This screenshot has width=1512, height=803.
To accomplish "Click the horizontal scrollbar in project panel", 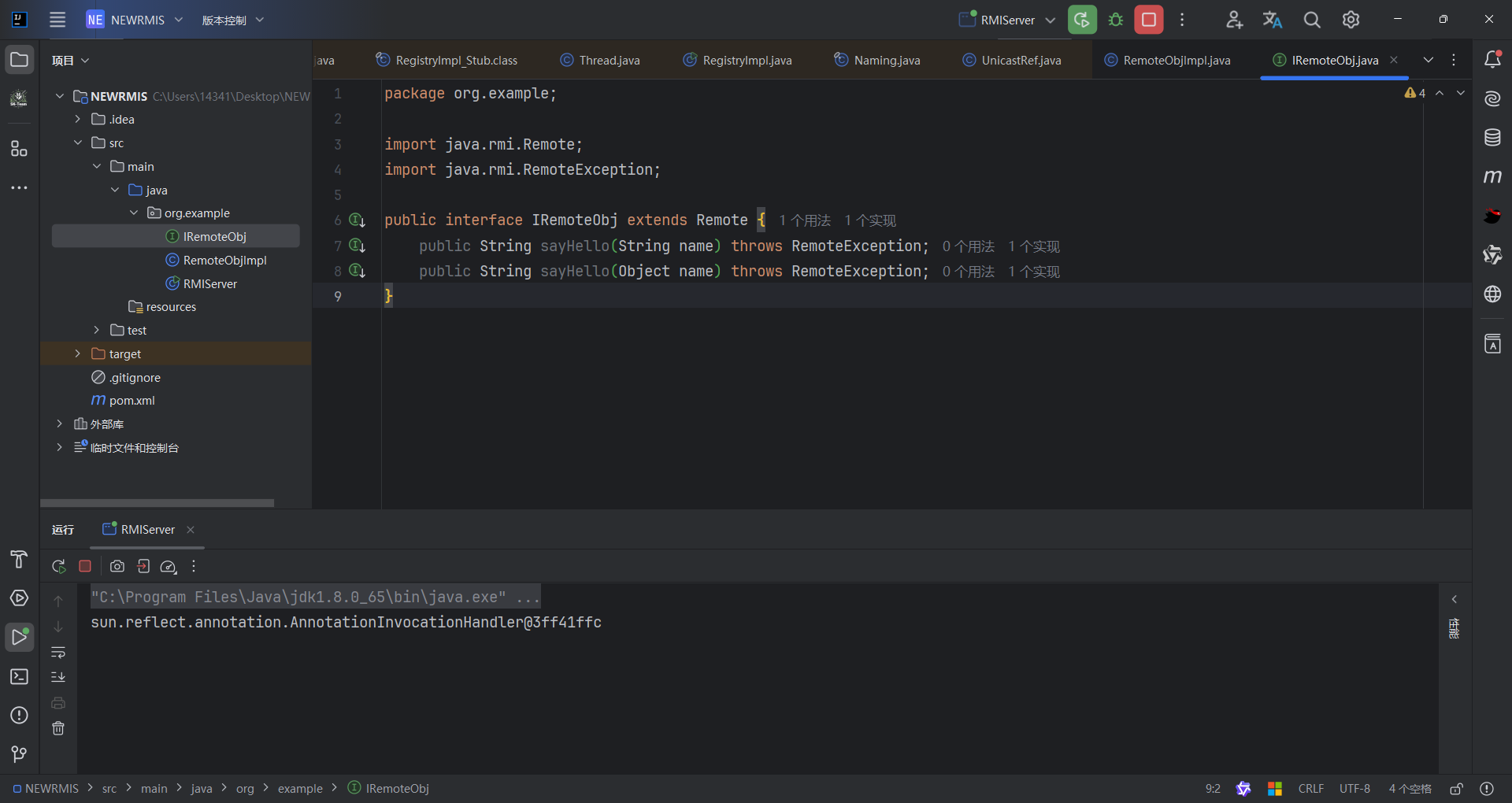I will pyautogui.click(x=157, y=502).
